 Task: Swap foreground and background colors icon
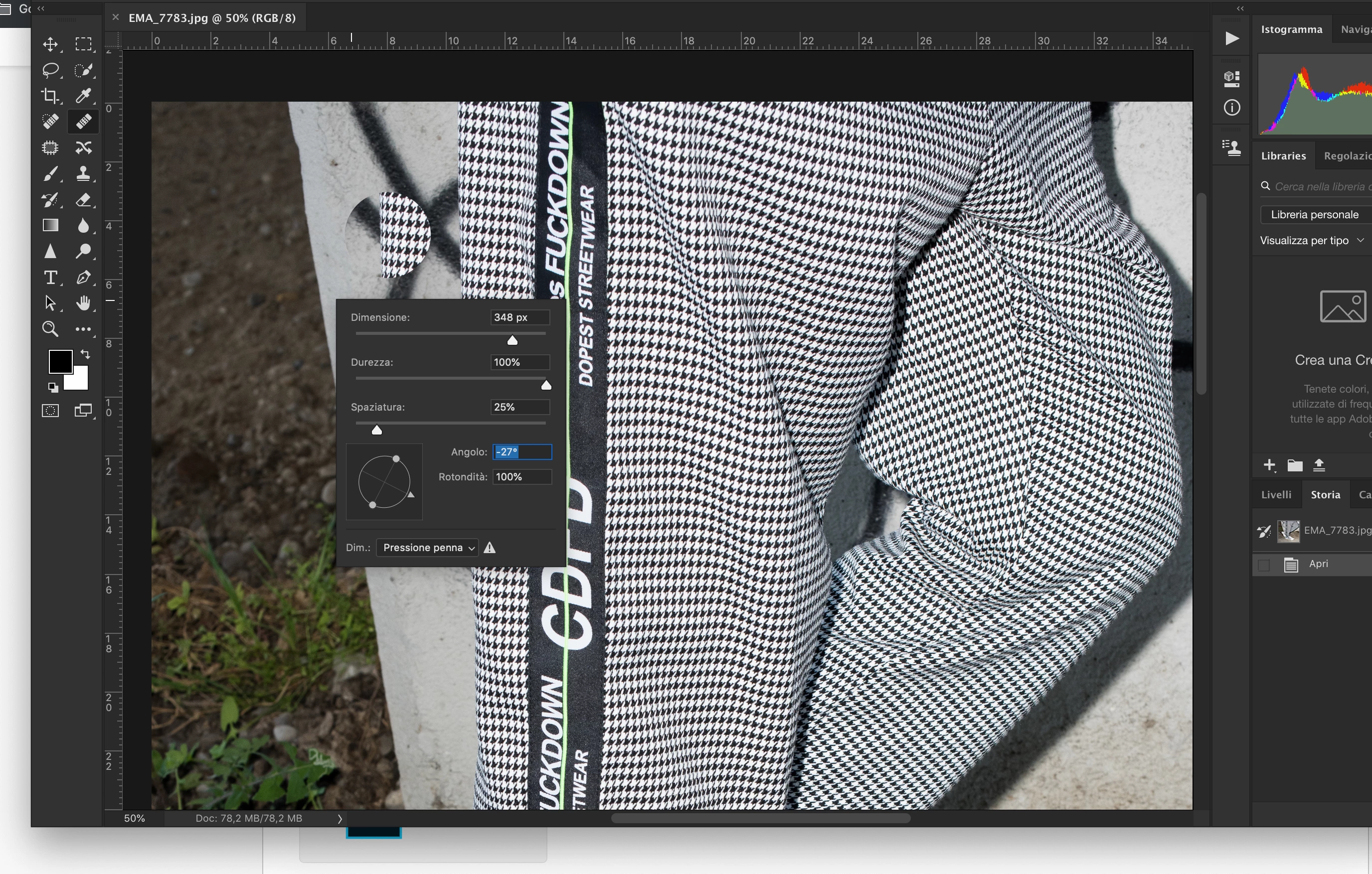tap(85, 354)
